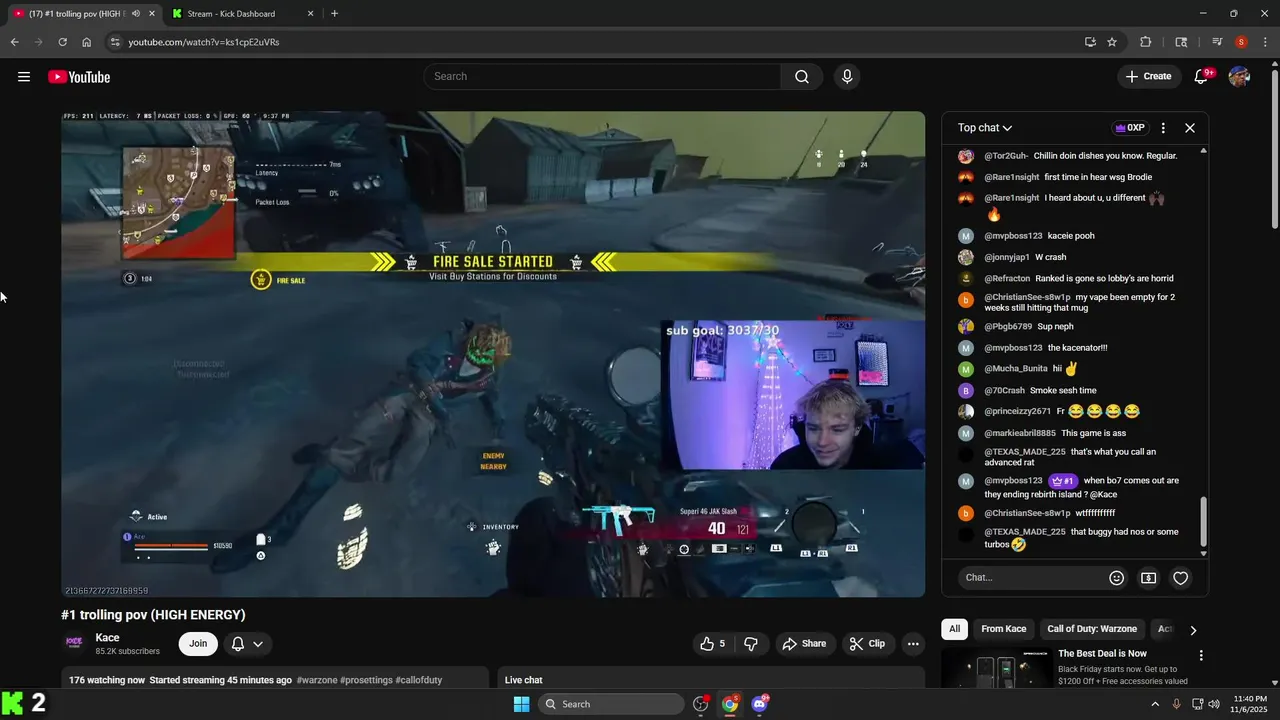Image resolution: width=1280 pixels, height=720 pixels.
Task: Select the All filter chip
Action: (955, 629)
